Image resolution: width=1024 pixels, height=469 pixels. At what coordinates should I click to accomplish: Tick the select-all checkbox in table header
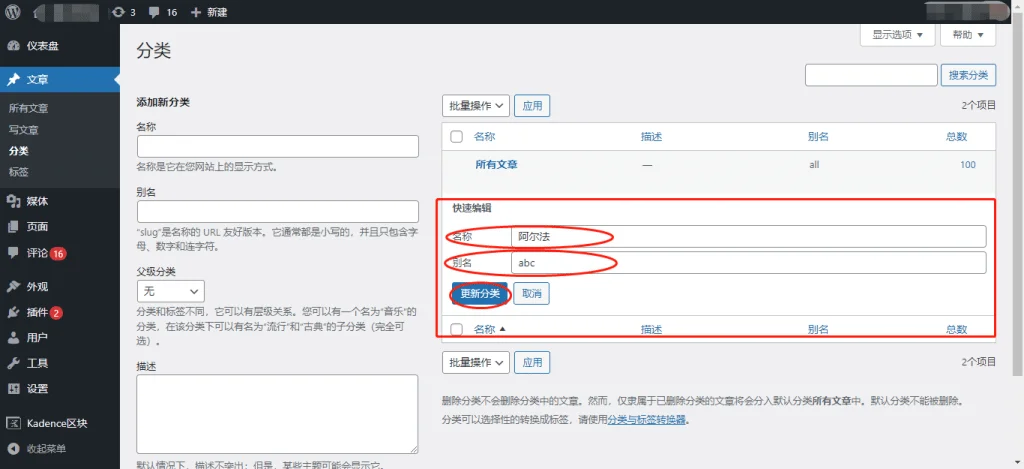click(x=457, y=137)
